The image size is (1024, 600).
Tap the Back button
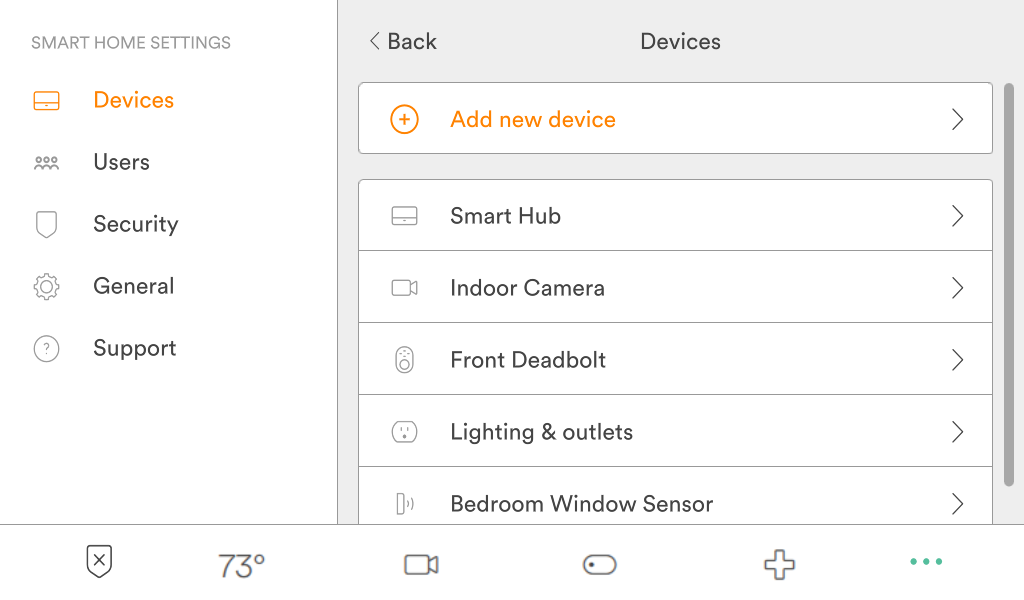401,41
